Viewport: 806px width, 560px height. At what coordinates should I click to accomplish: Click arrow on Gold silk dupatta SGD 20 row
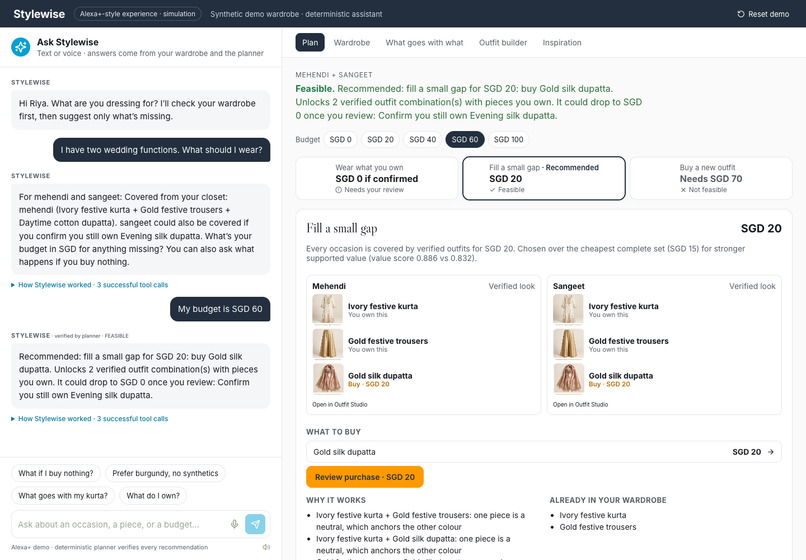(771, 452)
